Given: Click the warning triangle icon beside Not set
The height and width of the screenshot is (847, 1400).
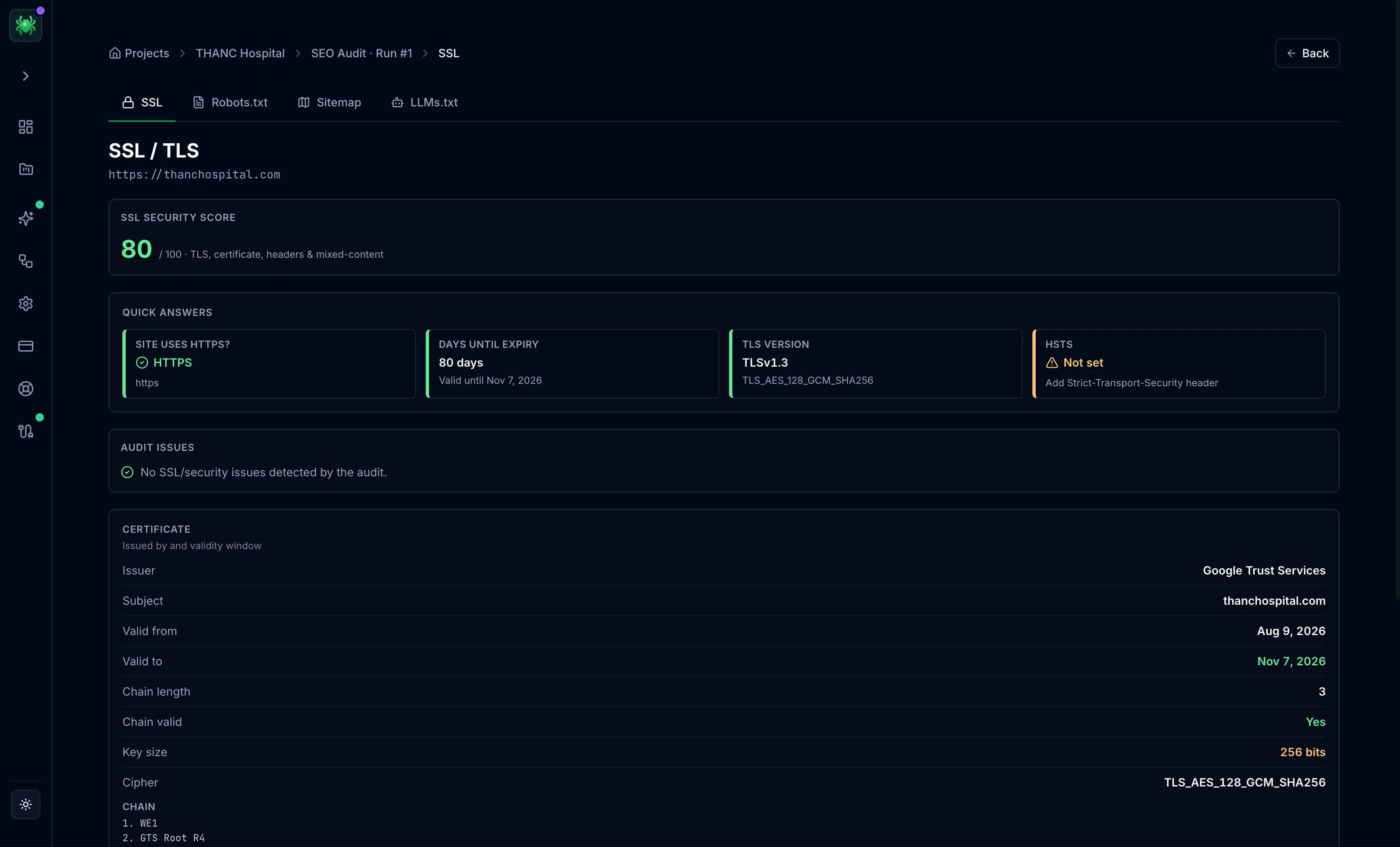Looking at the screenshot, I should click(x=1052, y=363).
